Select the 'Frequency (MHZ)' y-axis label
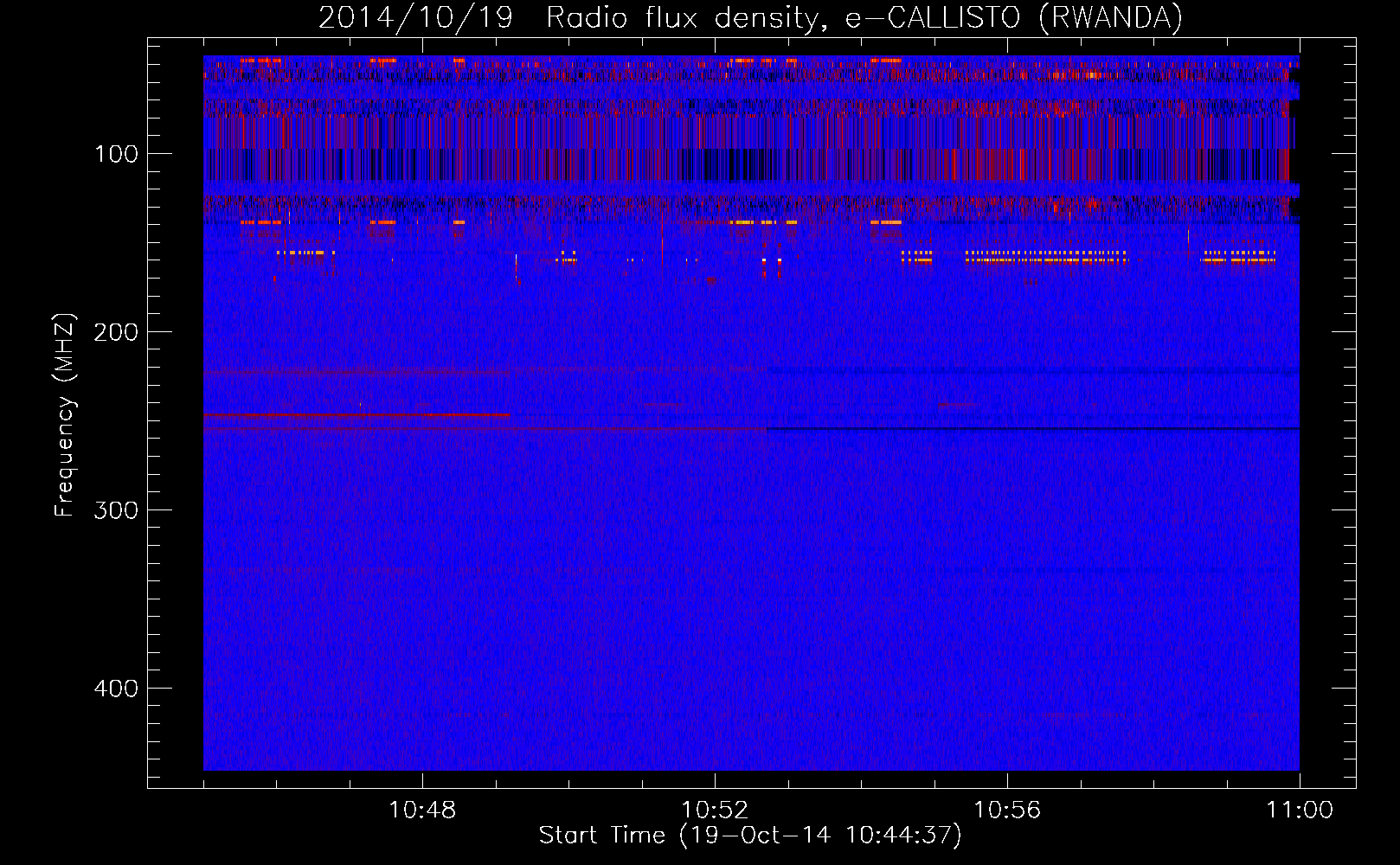 tap(65, 415)
